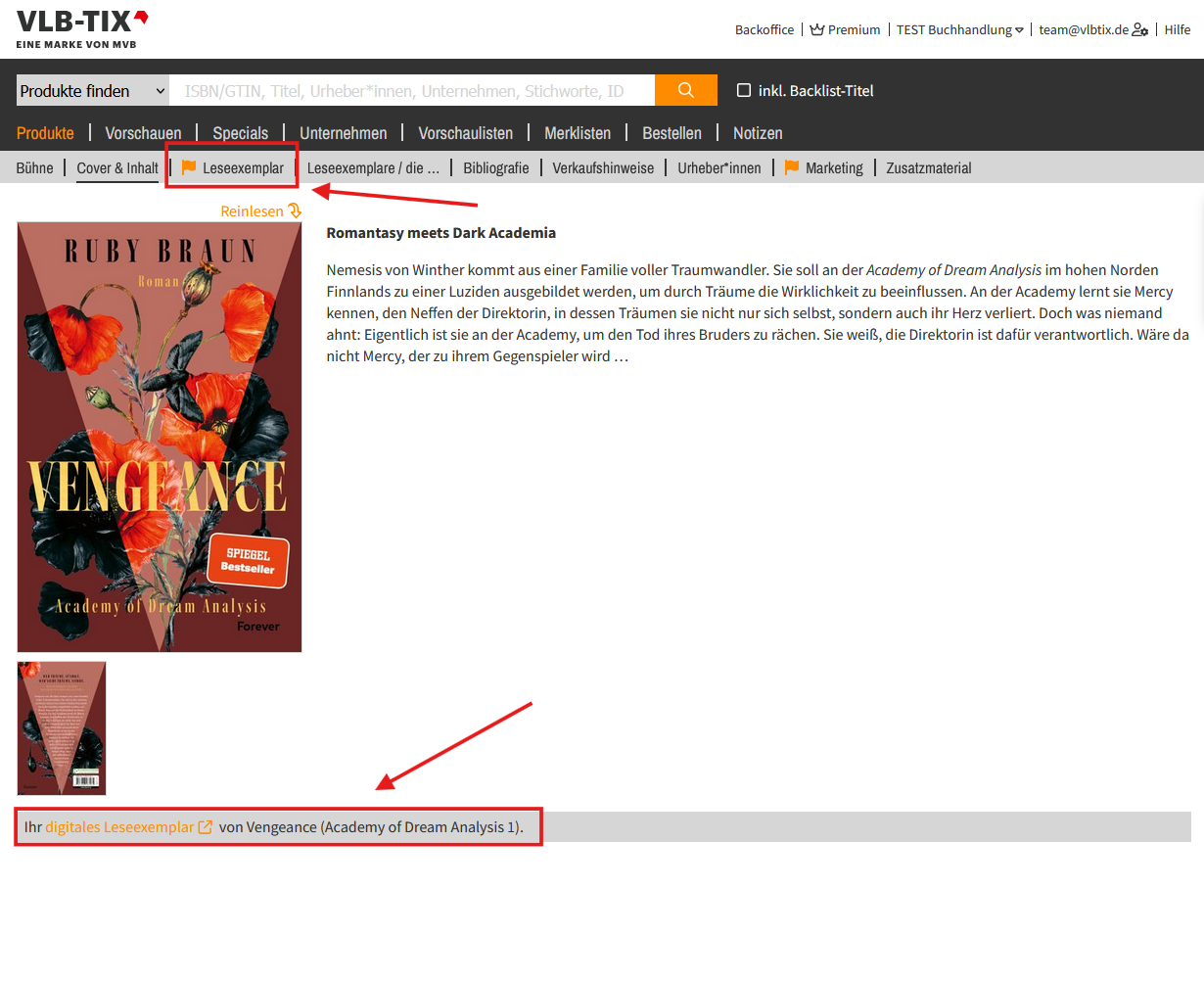This screenshot has height=982, width=1204.
Task: Open Vorschaulisten in main navigation
Action: pos(466,133)
